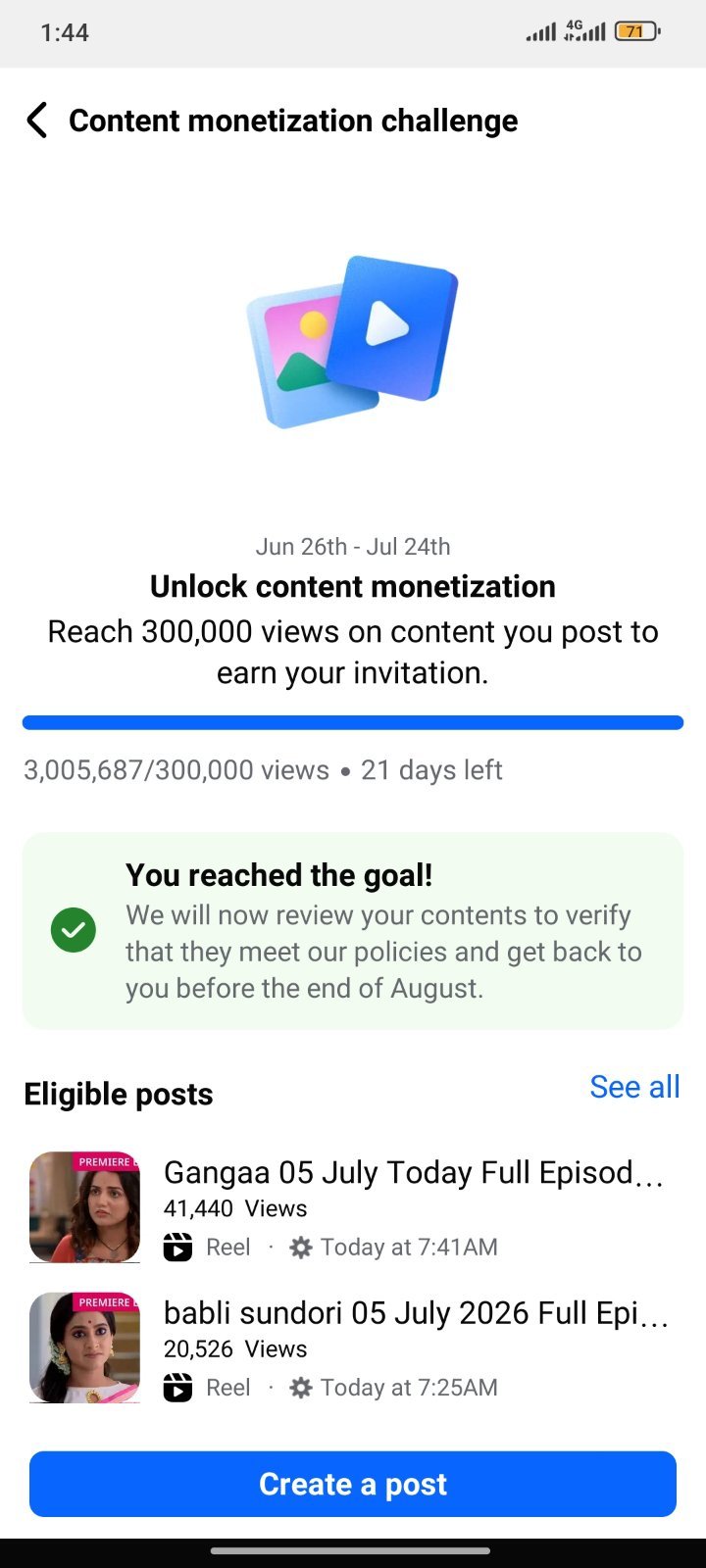This screenshot has width=706, height=1568.
Task: Tap the Reel icon on Gangaa post
Action: pyautogui.click(x=177, y=1247)
